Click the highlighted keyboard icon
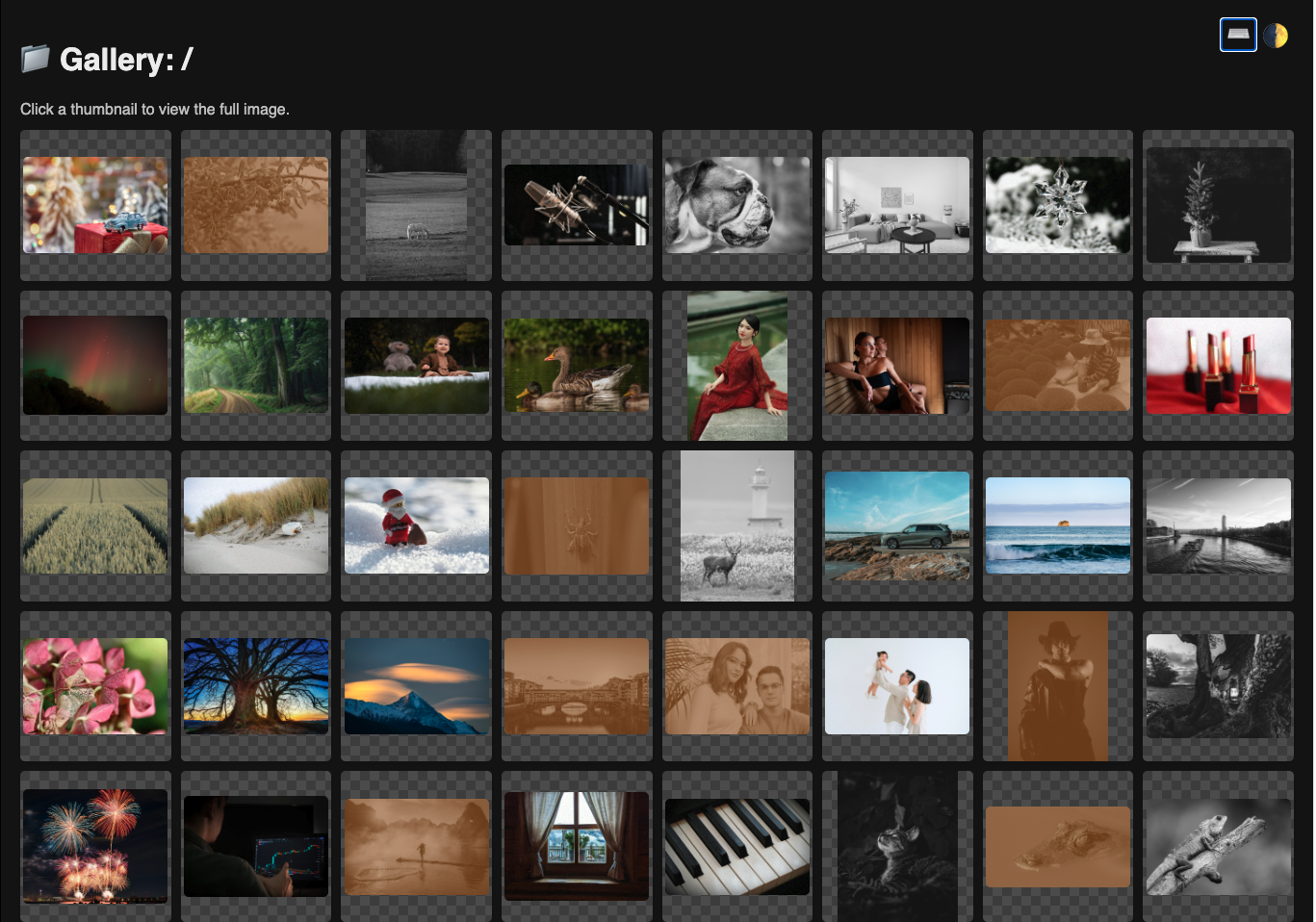Viewport: 1316px width, 922px height. (x=1238, y=34)
